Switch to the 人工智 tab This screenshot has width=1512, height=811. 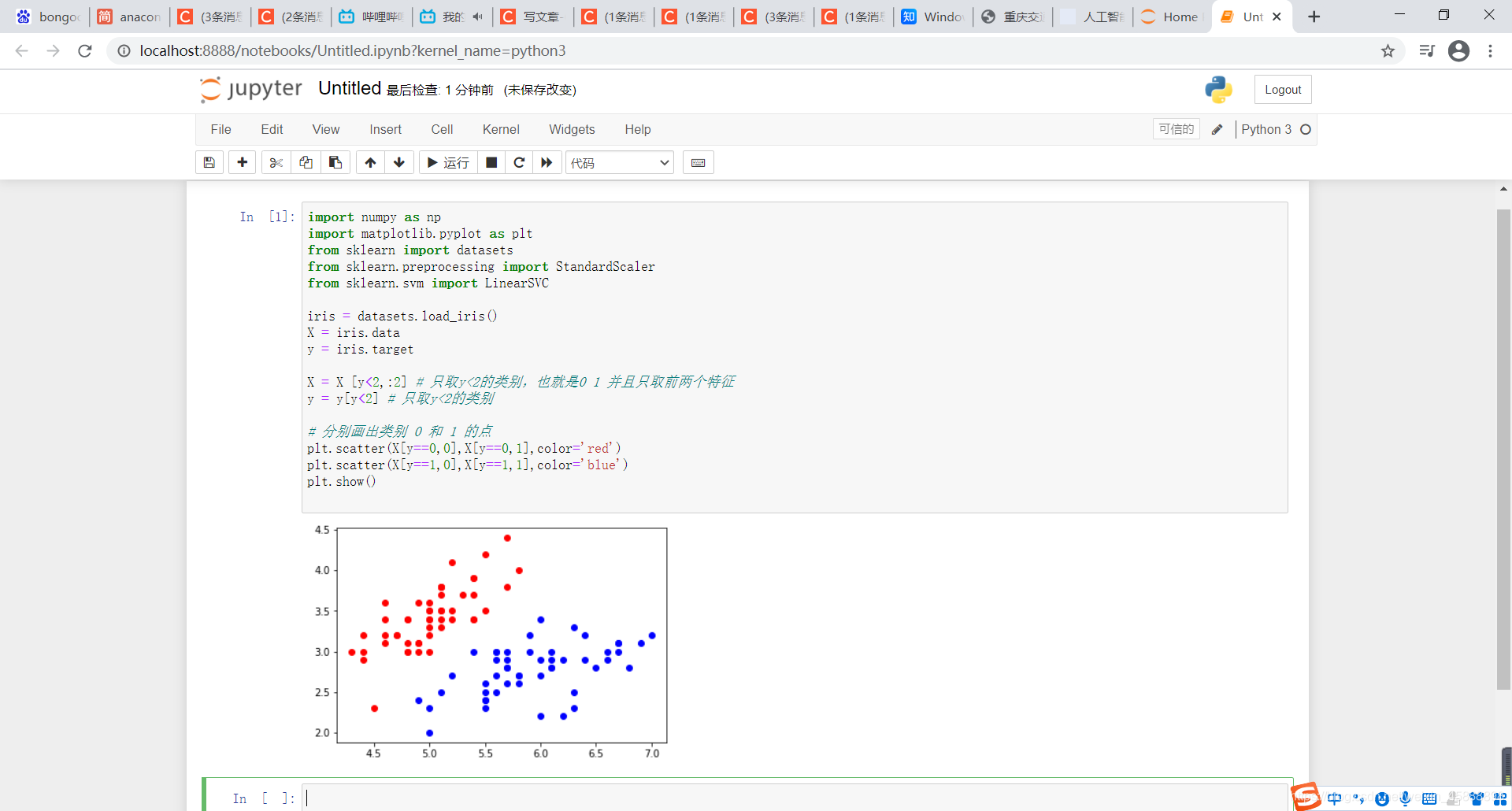click(x=1093, y=17)
